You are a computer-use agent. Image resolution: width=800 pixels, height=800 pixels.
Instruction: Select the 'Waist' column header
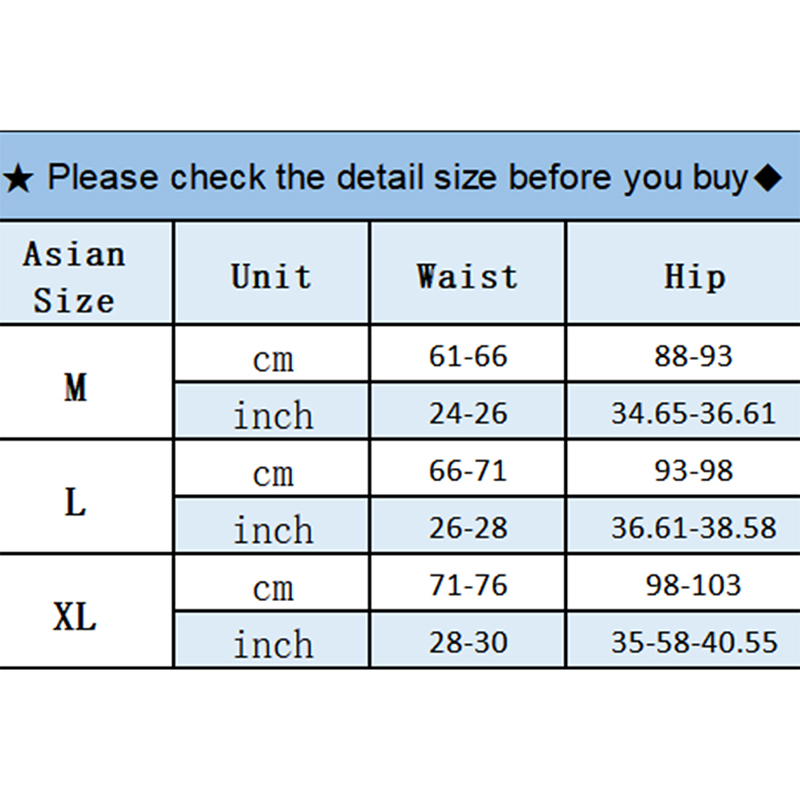[468, 275]
